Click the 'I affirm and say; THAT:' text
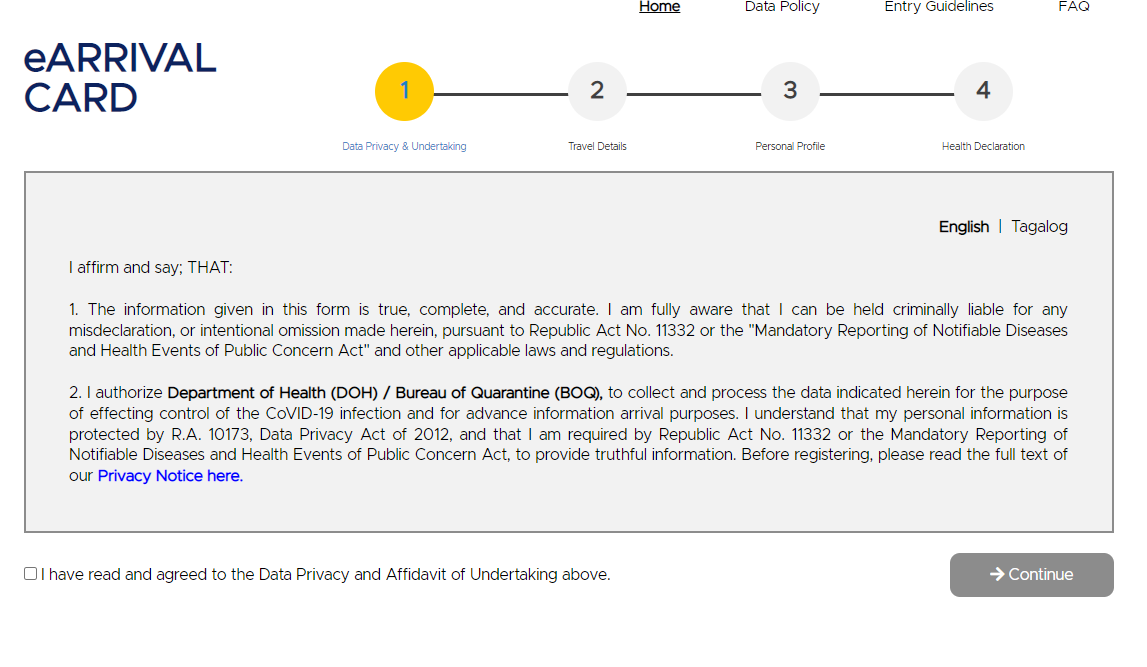 pyautogui.click(x=151, y=268)
